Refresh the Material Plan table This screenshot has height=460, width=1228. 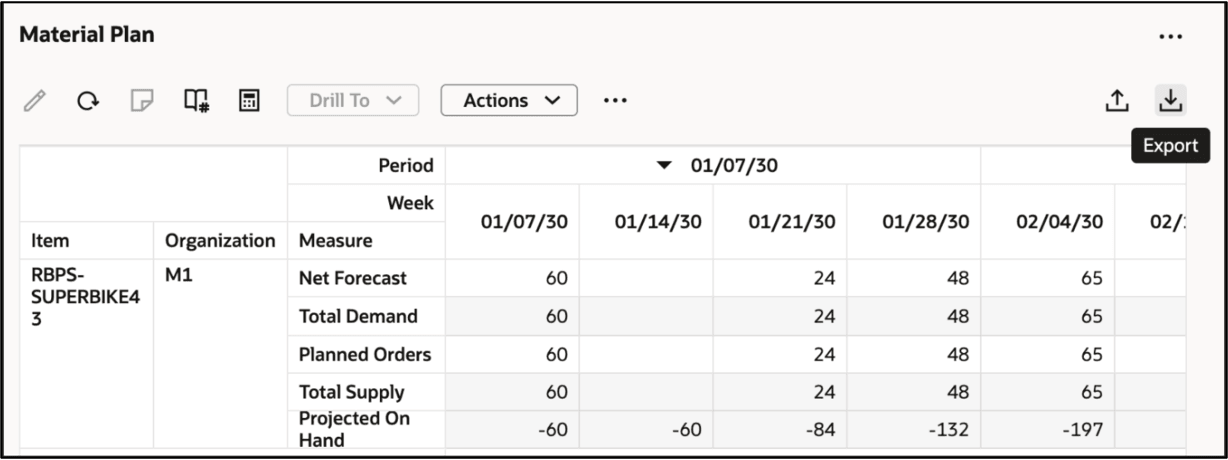coord(89,100)
